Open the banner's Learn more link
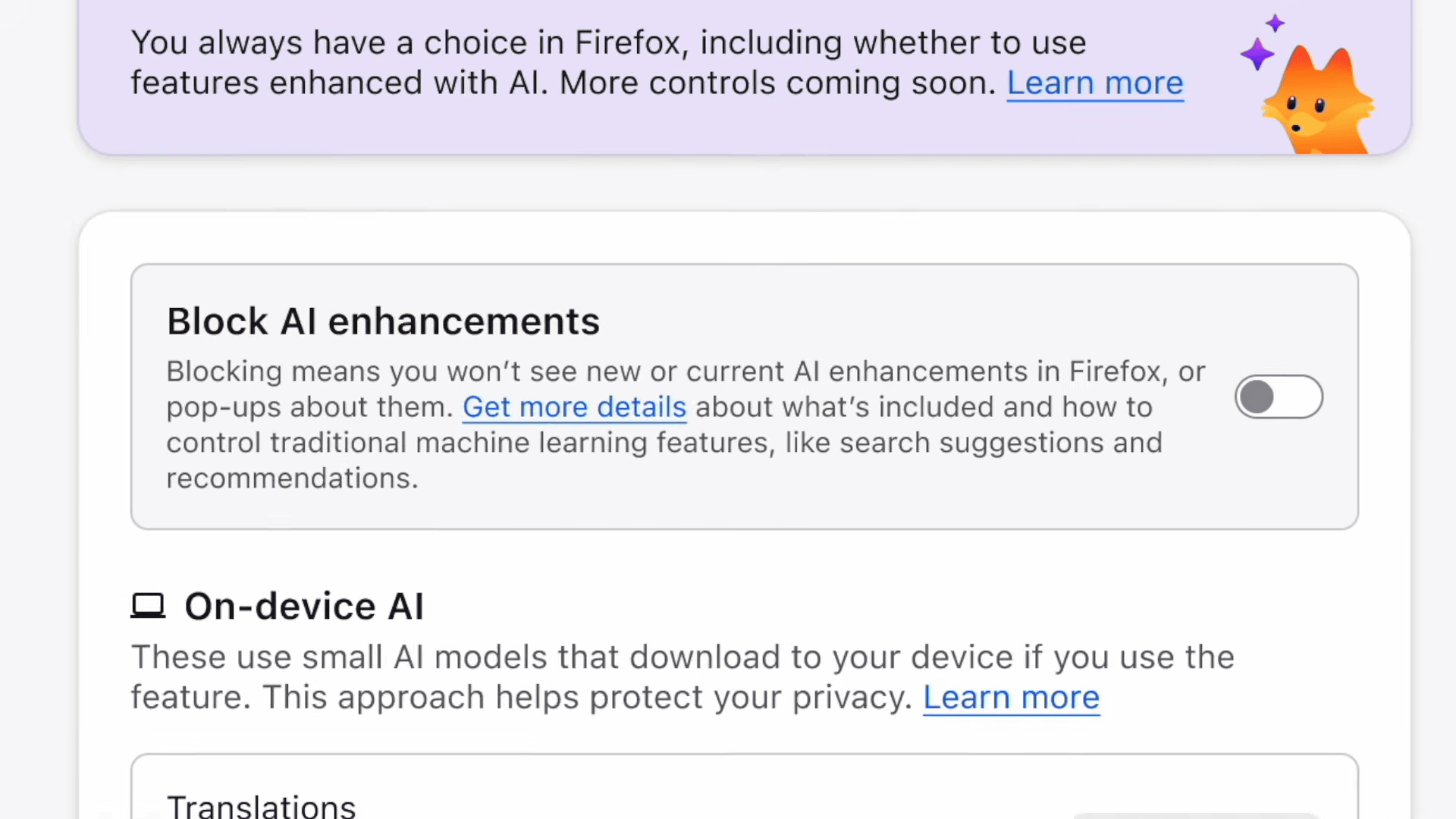Image resolution: width=1456 pixels, height=819 pixels. point(1094,83)
